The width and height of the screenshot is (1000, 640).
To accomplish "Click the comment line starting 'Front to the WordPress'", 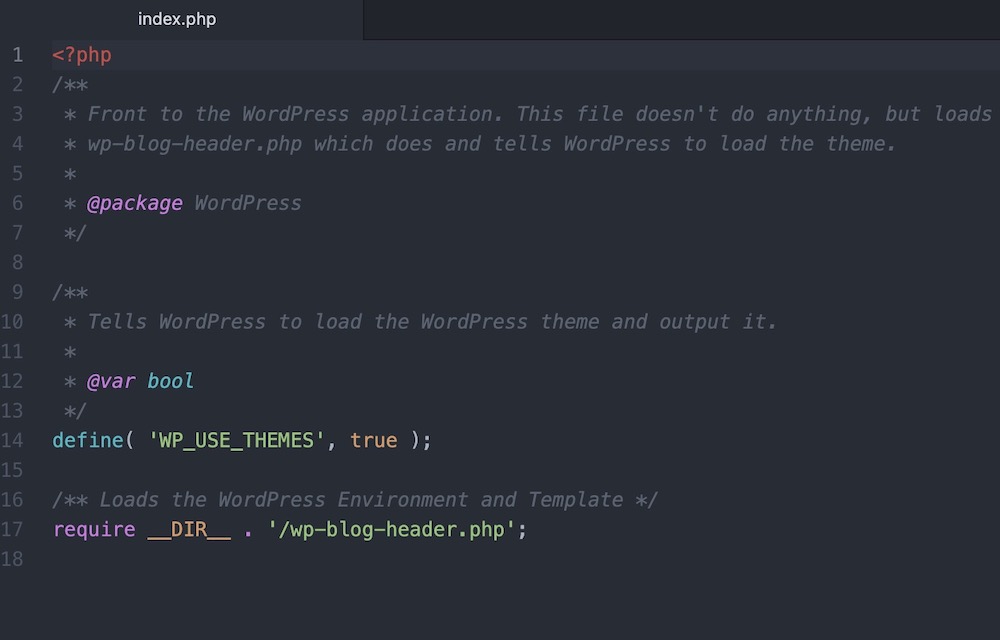I will coord(539,114).
